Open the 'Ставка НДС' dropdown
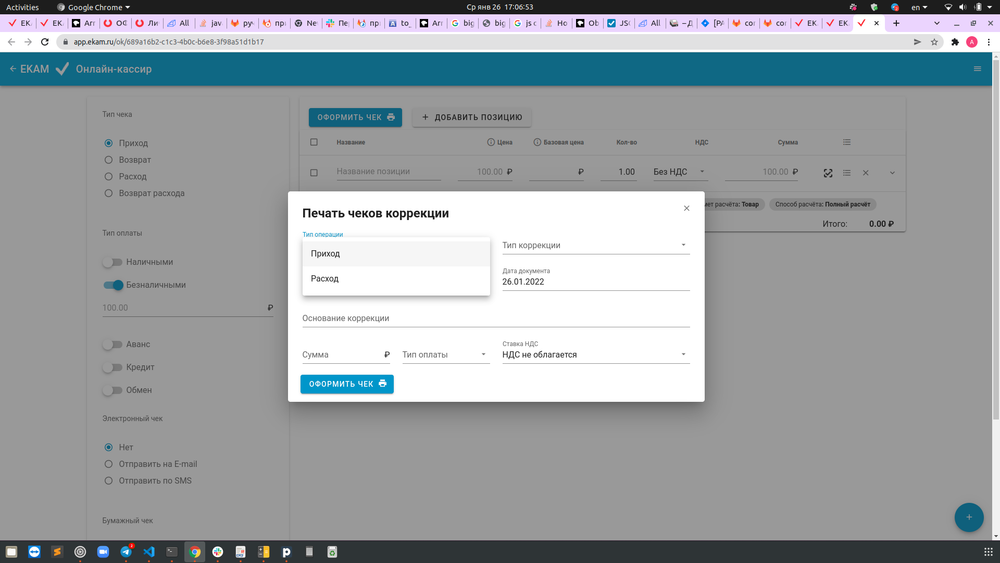The image size is (1000, 563). click(x=595, y=354)
